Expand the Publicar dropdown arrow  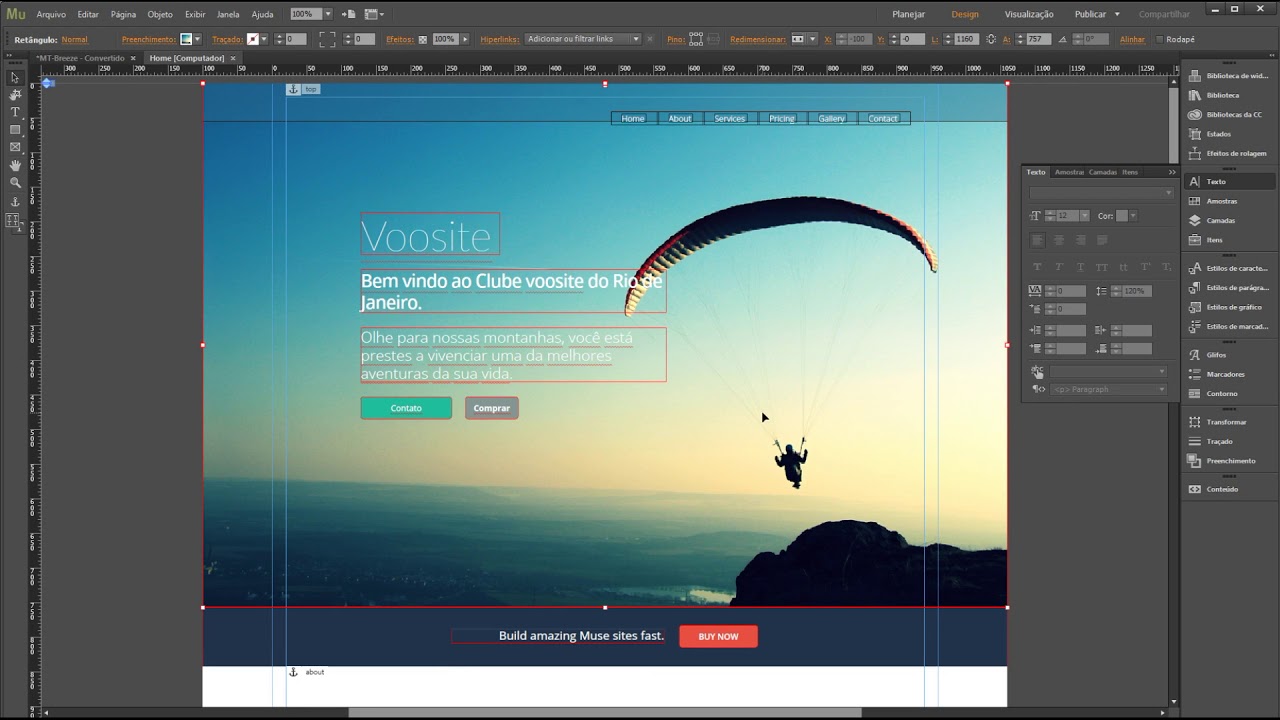click(x=1117, y=14)
